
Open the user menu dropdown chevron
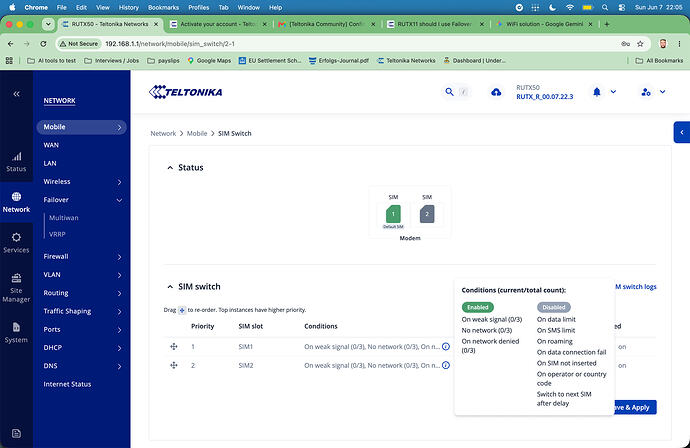662,92
